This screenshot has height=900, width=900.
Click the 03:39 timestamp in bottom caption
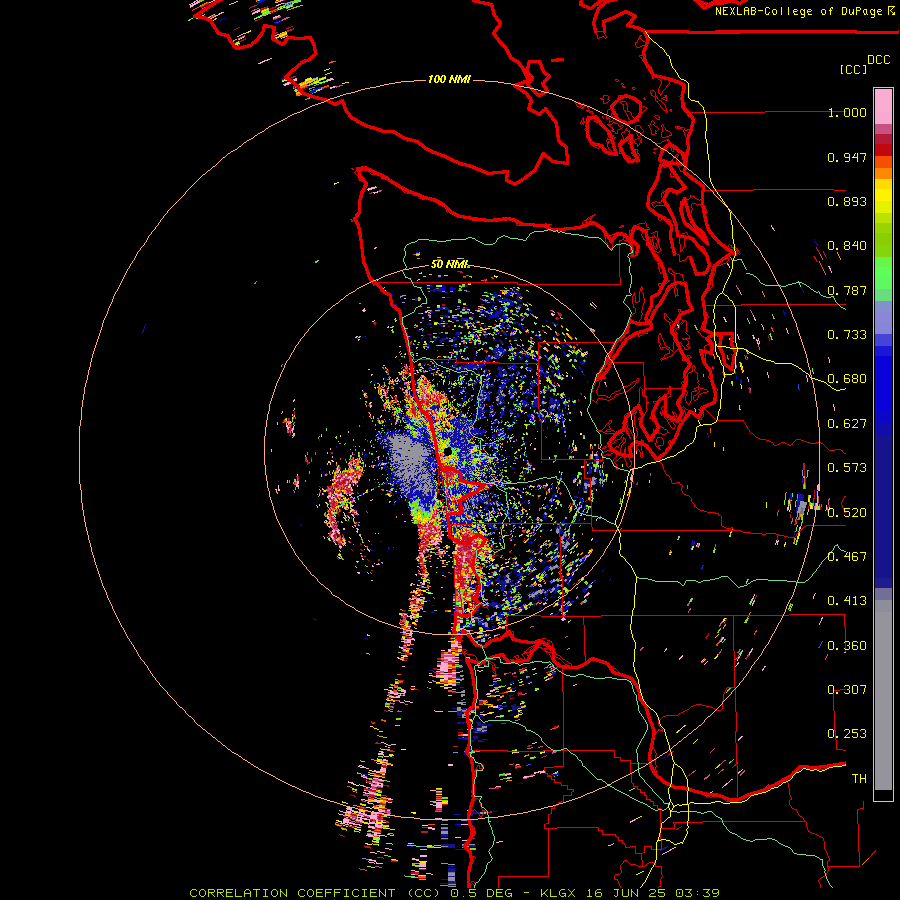(697, 893)
